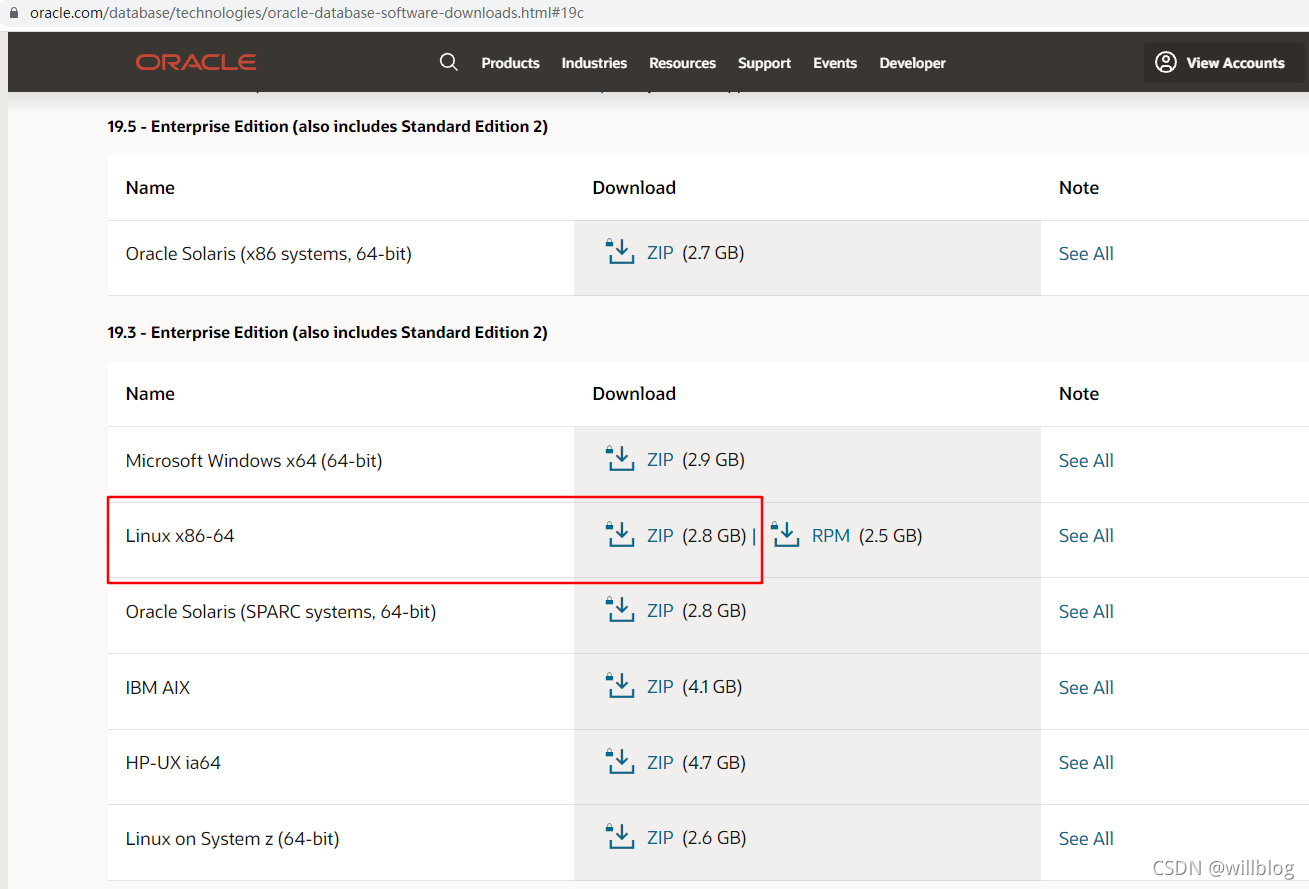Open the Events menu
This screenshot has height=889, width=1309.
[x=835, y=63]
